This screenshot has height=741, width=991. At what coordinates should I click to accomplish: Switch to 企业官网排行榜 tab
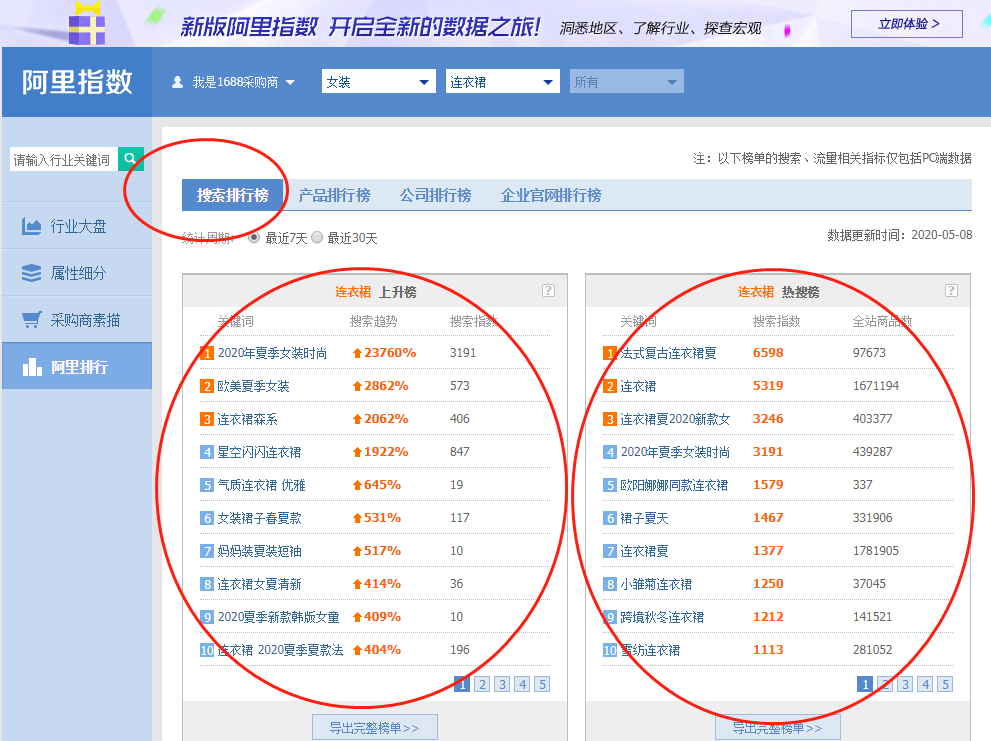(x=550, y=195)
